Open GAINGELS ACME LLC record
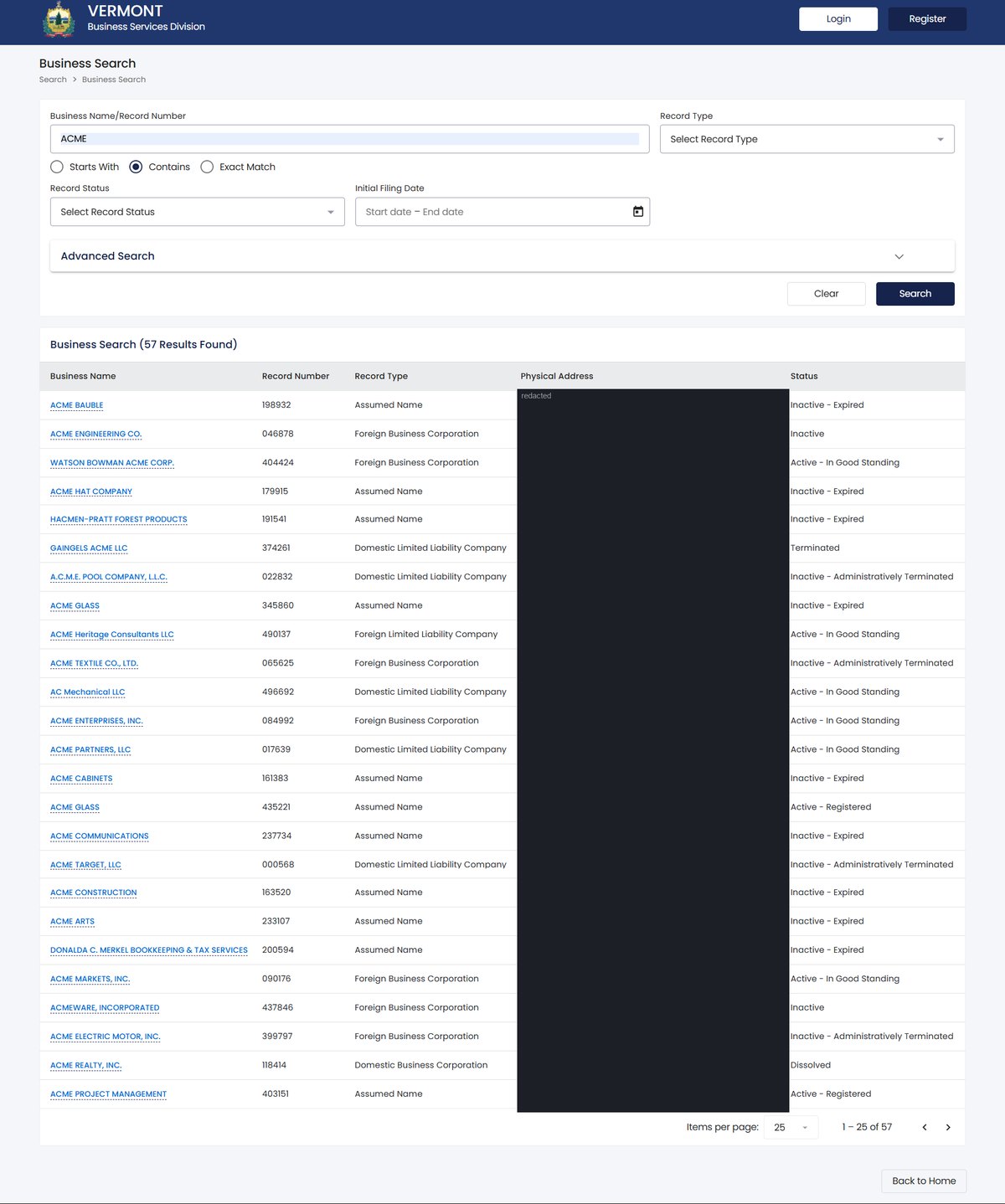 point(89,548)
